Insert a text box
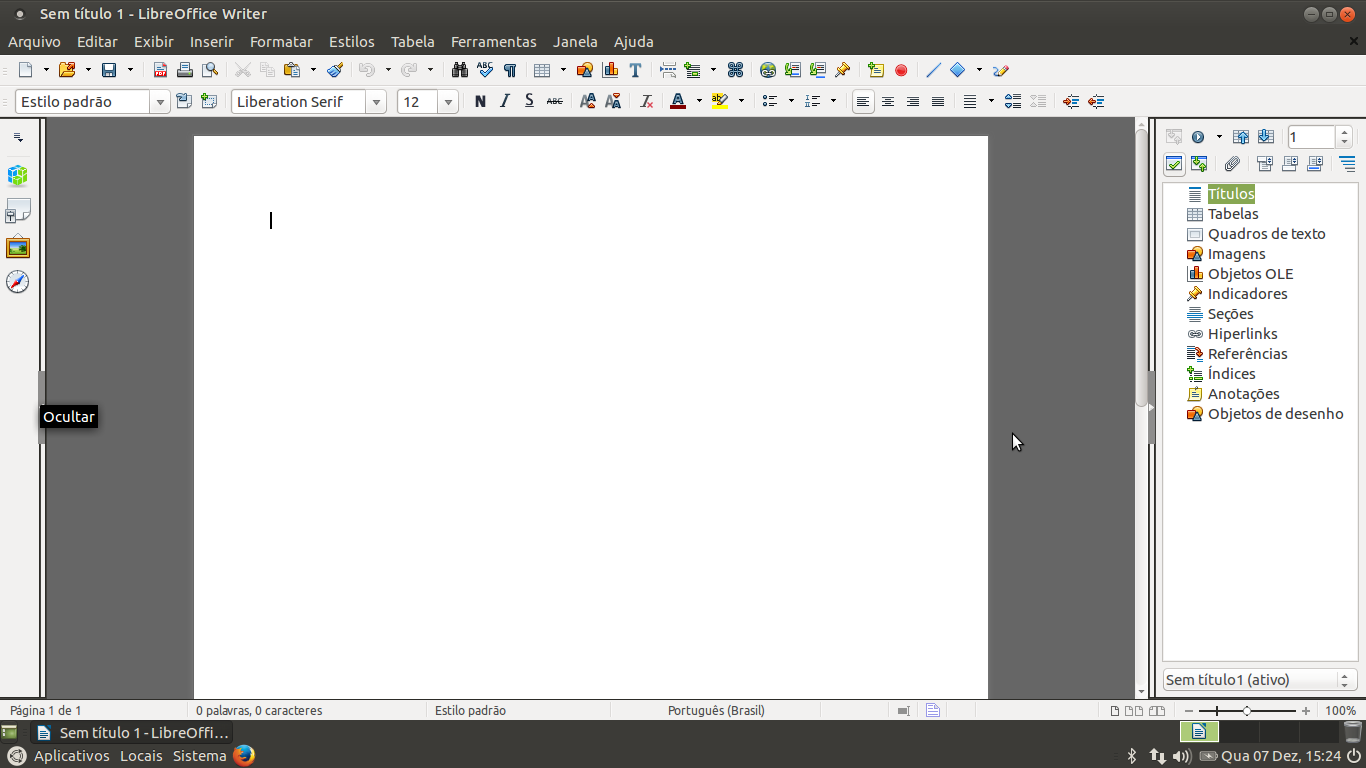The width and height of the screenshot is (1366, 768). pos(635,70)
